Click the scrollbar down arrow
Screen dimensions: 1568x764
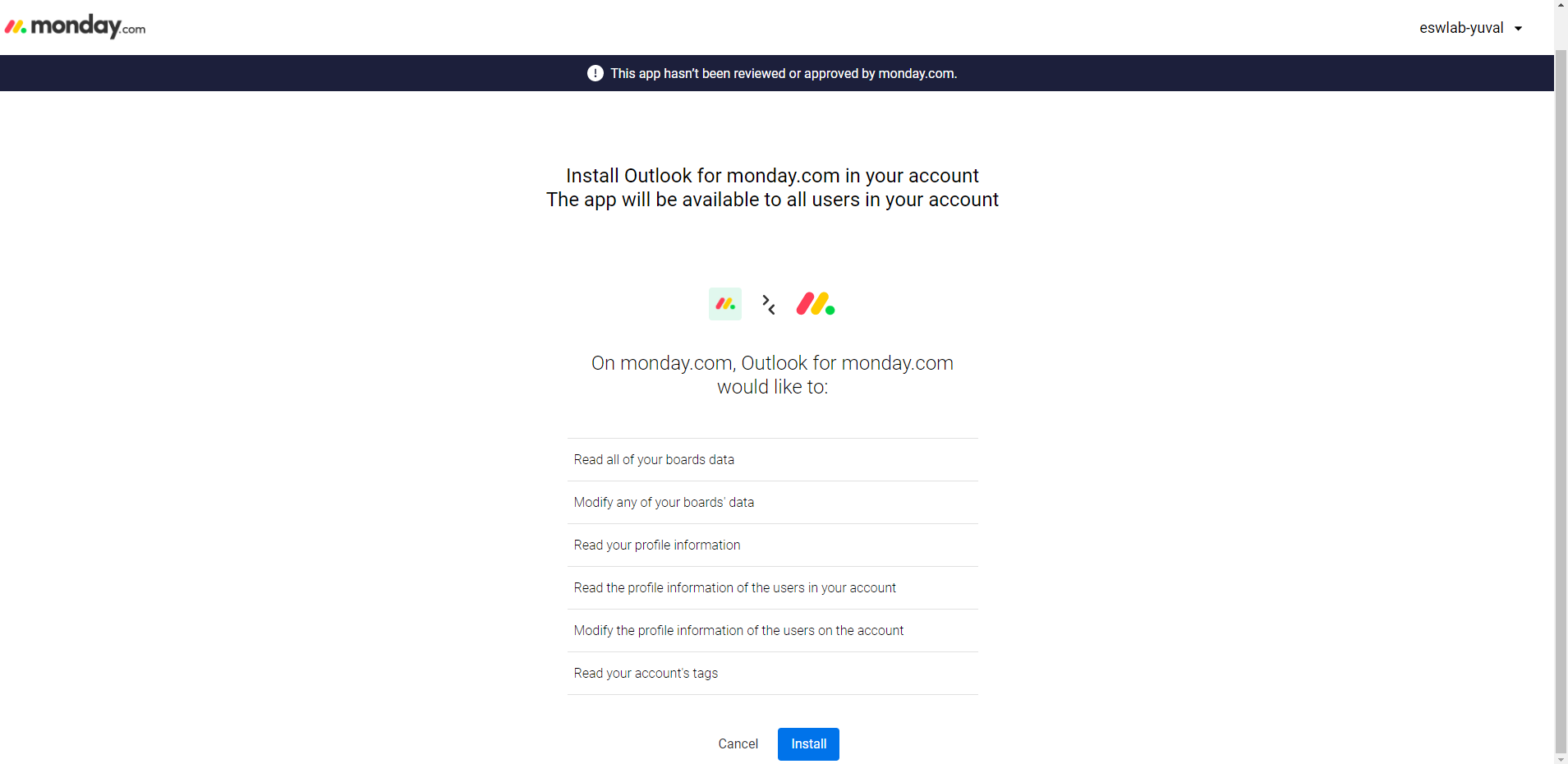(x=1561, y=758)
